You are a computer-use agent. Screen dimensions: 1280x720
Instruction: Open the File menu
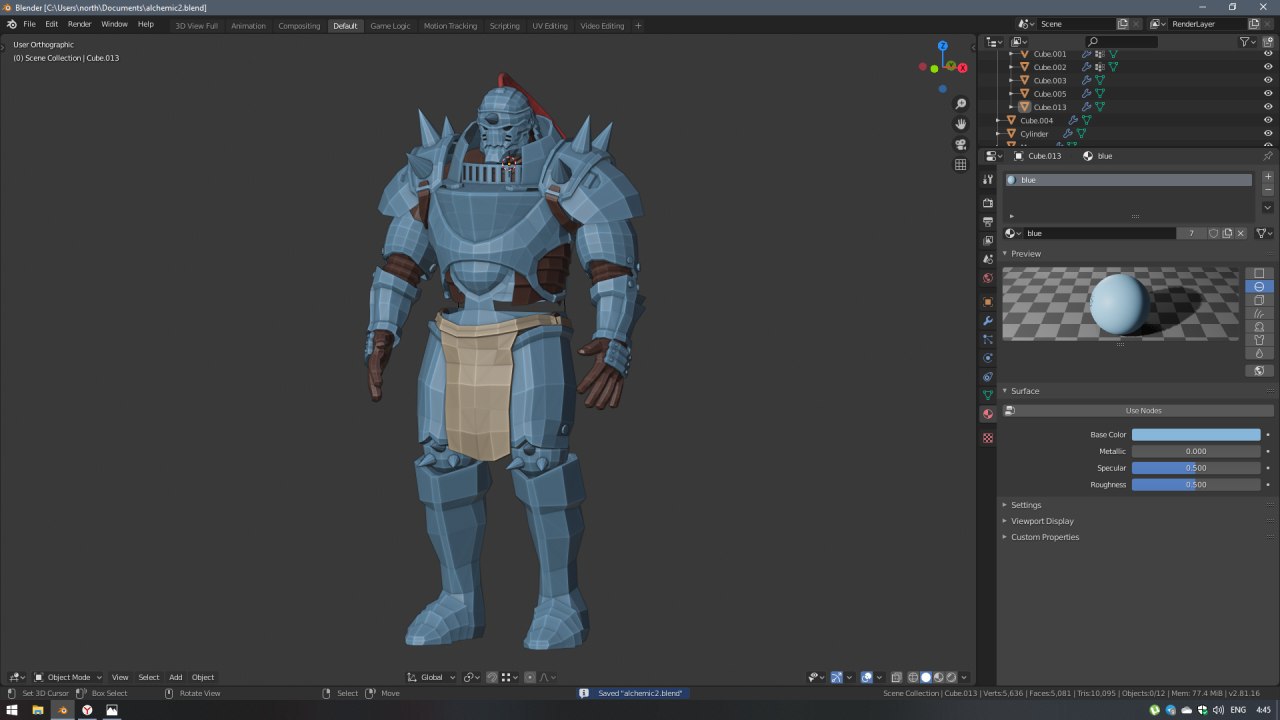pyautogui.click(x=29, y=24)
